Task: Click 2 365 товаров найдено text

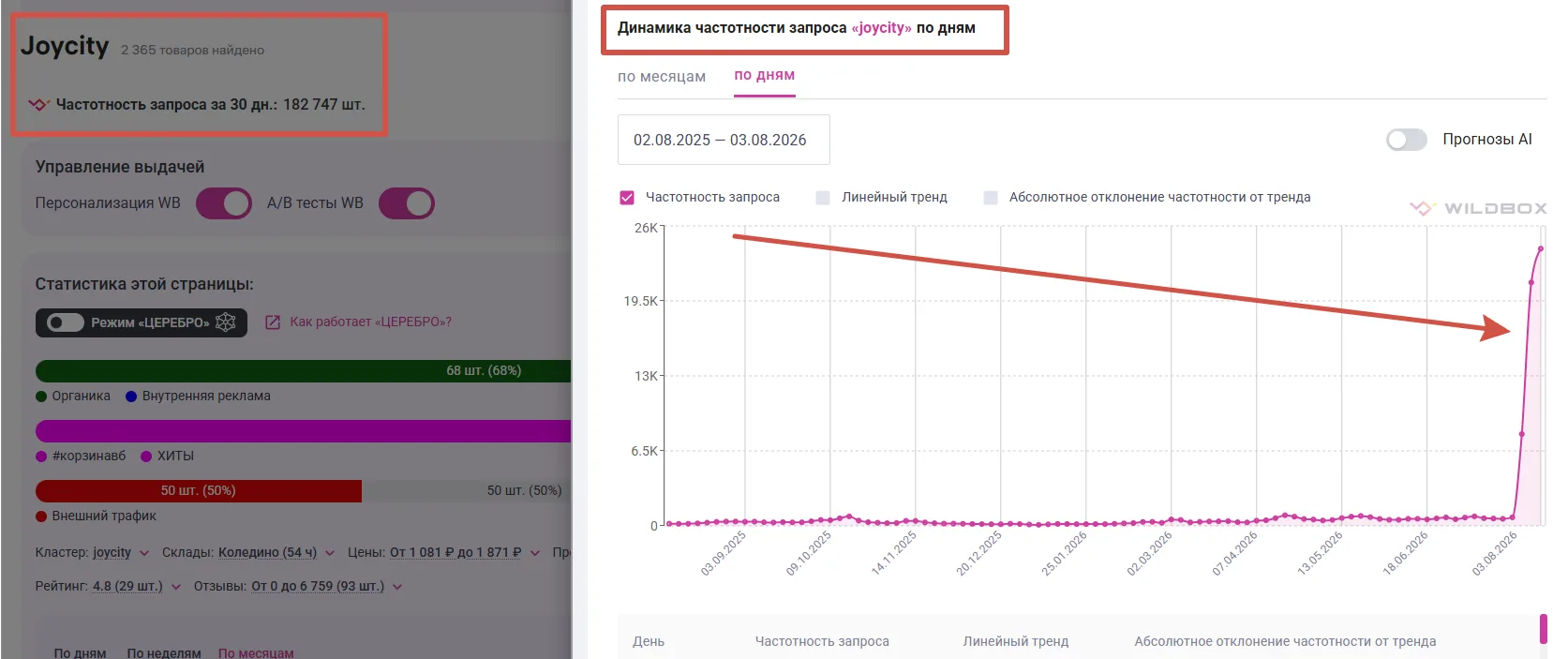Action: pos(192,50)
